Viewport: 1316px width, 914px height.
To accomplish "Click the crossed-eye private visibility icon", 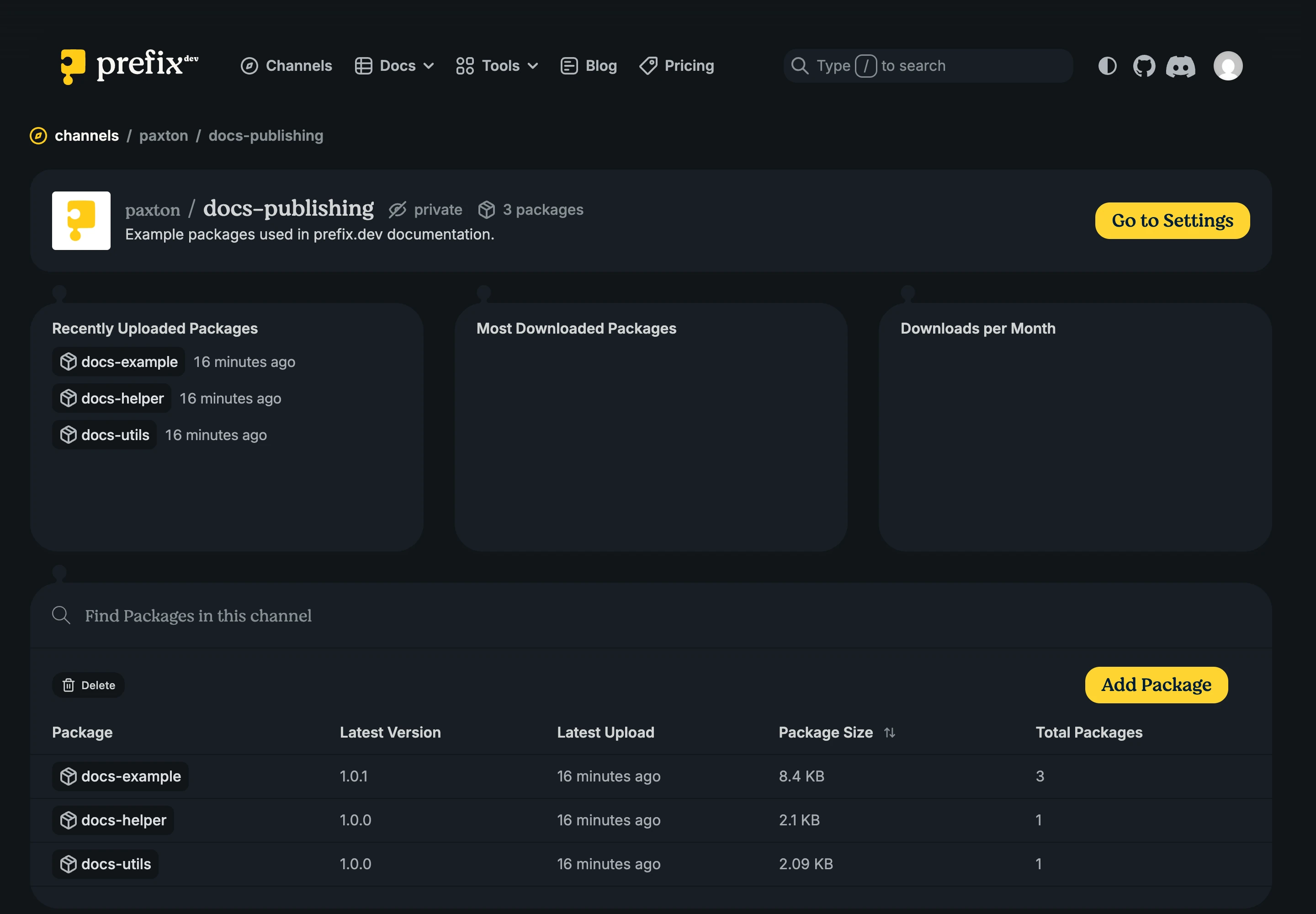I will 398,210.
